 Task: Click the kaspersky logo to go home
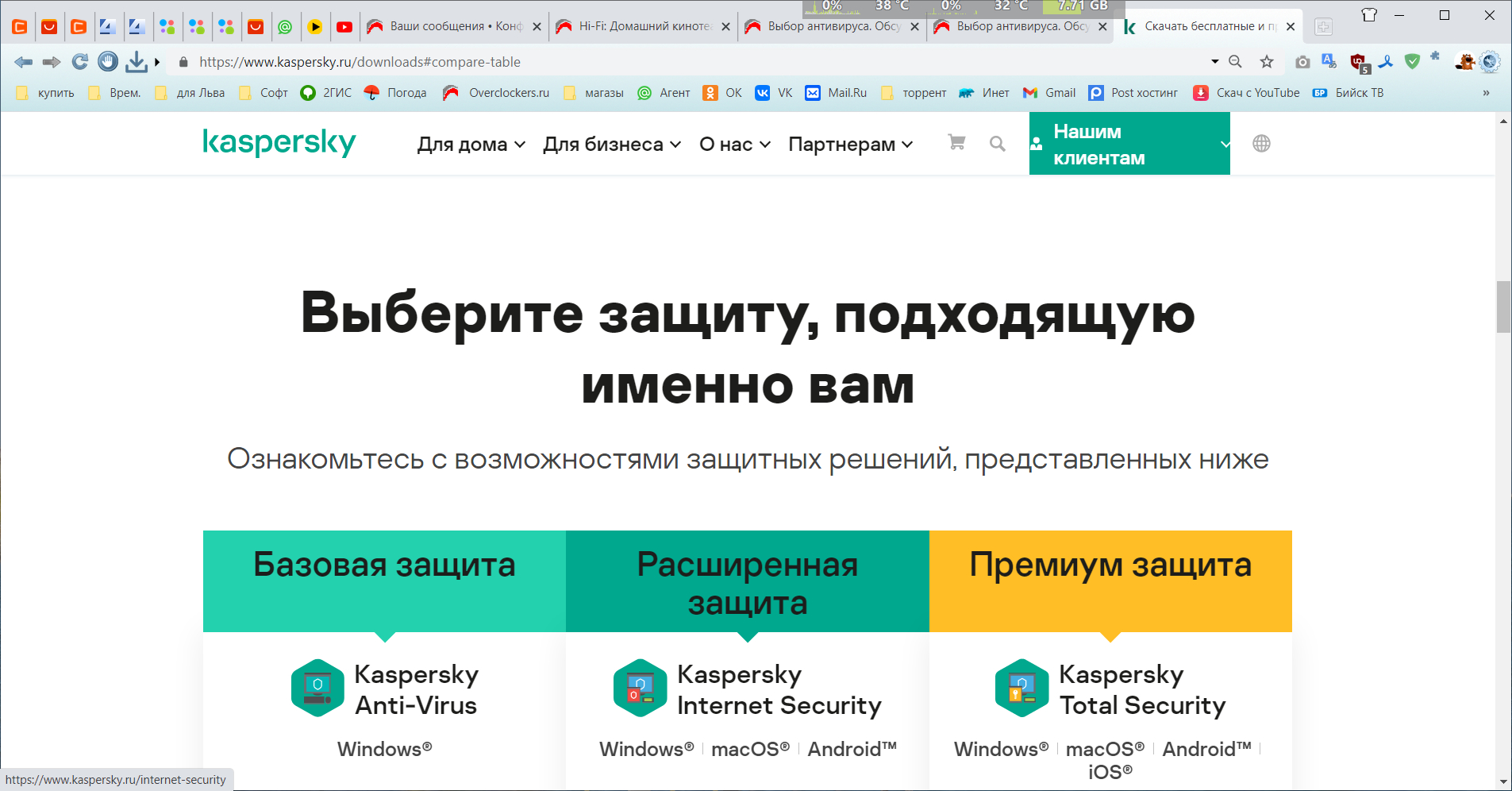pyautogui.click(x=279, y=143)
